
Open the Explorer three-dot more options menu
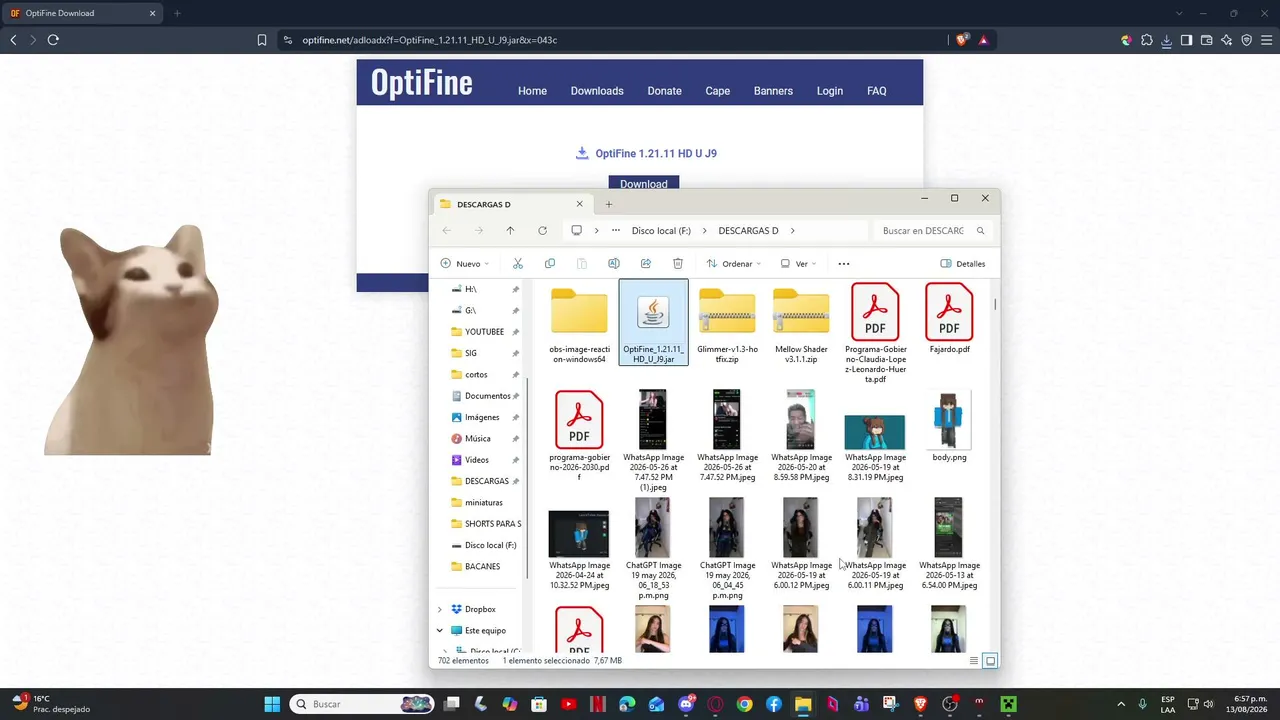[844, 264]
